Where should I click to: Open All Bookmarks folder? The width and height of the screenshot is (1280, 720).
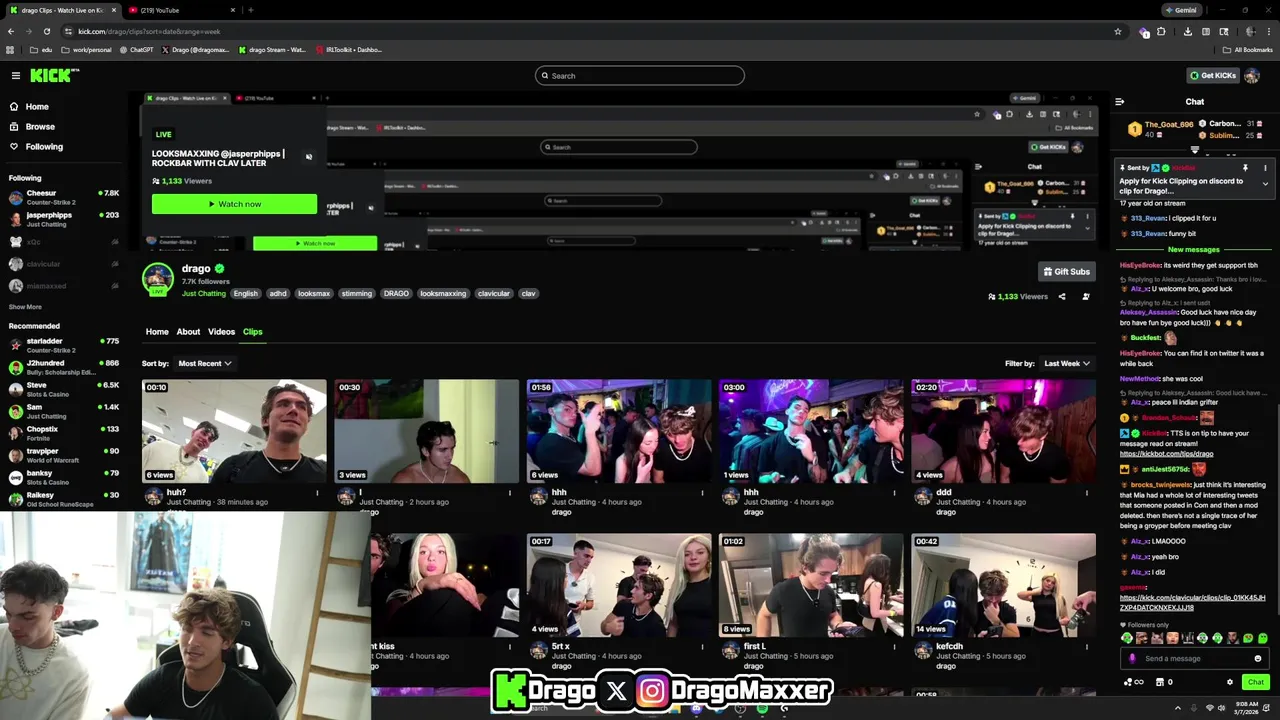click(1247, 50)
